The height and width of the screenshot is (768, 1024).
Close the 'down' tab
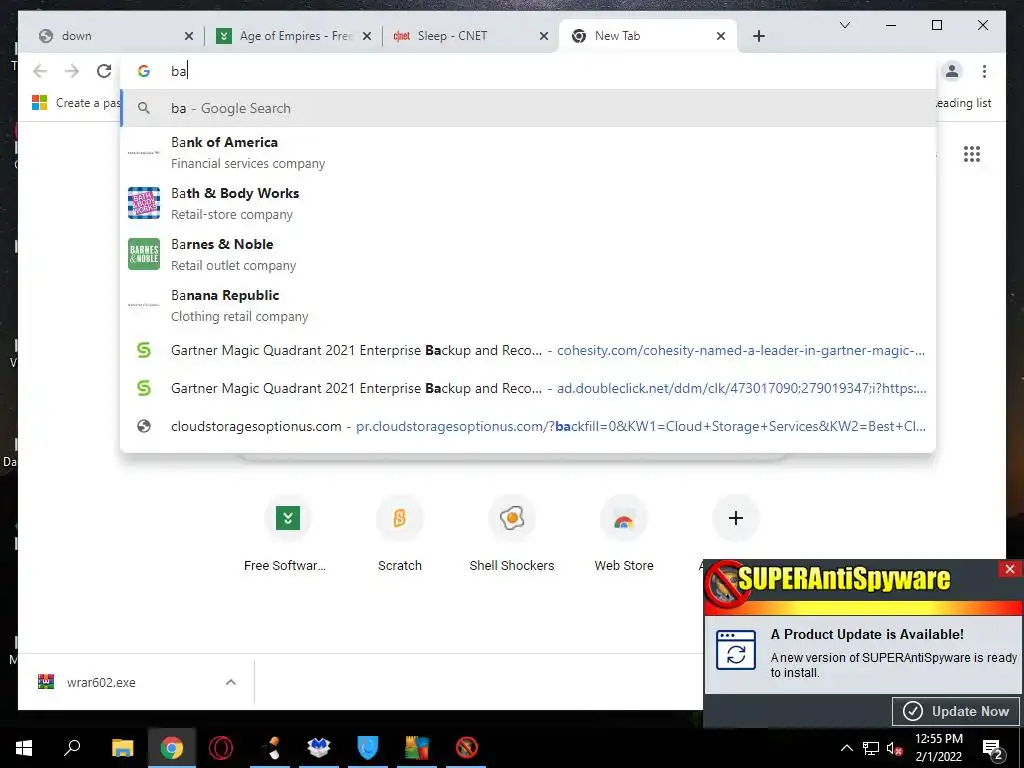pyautogui.click(x=189, y=36)
